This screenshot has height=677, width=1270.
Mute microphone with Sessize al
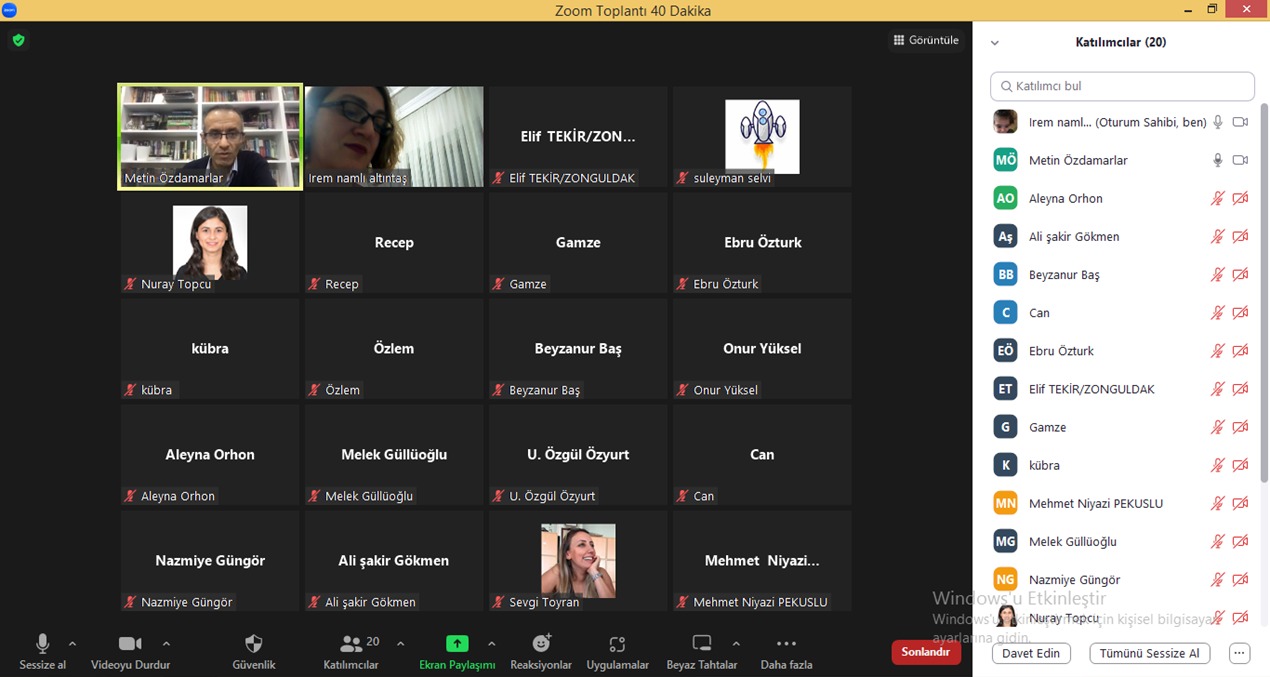(x=42, y=644)
